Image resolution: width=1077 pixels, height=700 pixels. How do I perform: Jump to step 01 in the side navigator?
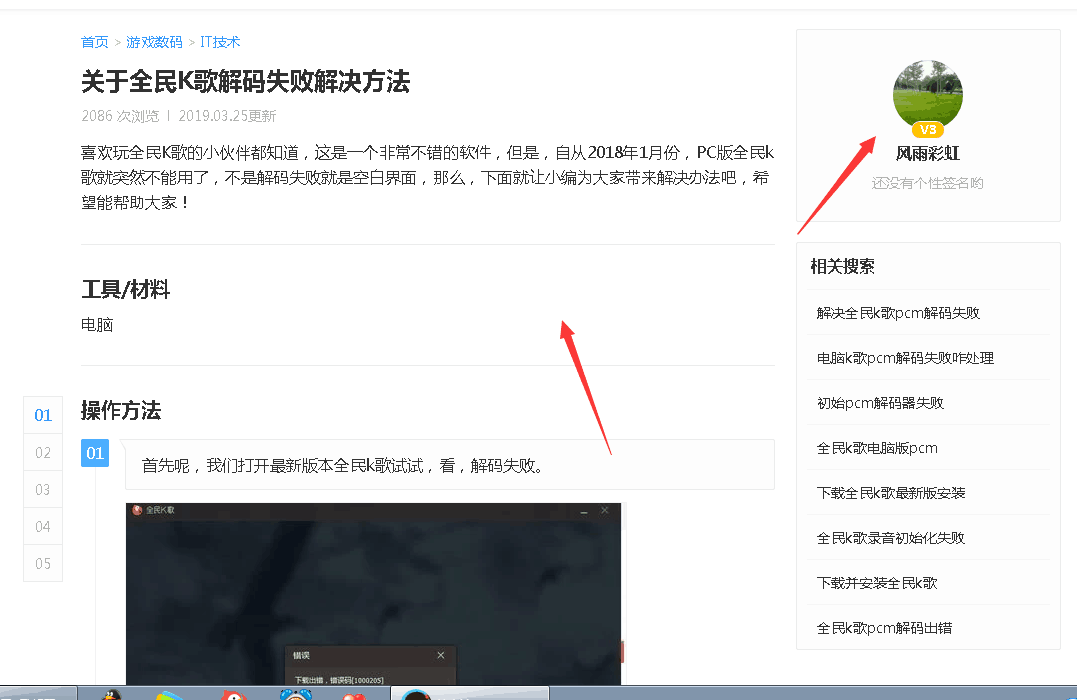coord(43,415)
